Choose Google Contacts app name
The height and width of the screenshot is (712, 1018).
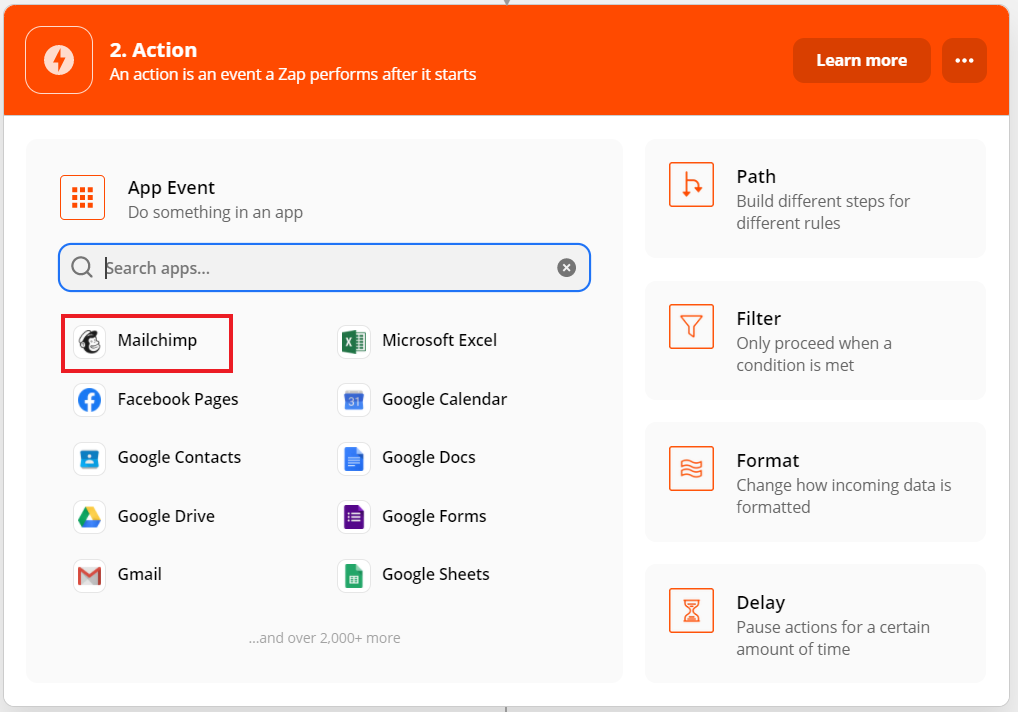tap(179, 458)
